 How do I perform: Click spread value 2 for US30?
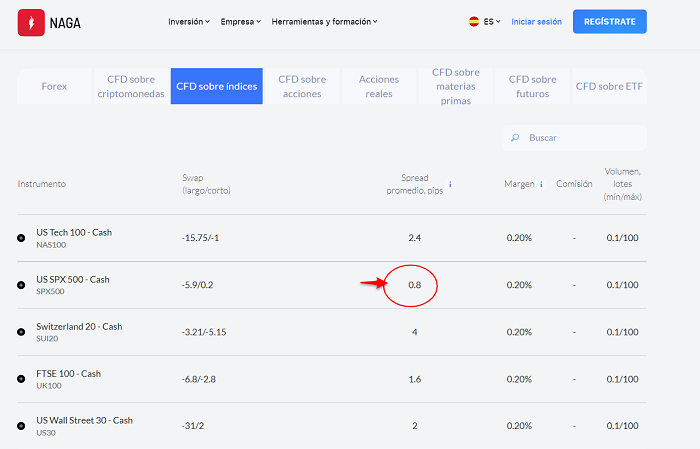(x=415, y=426)
